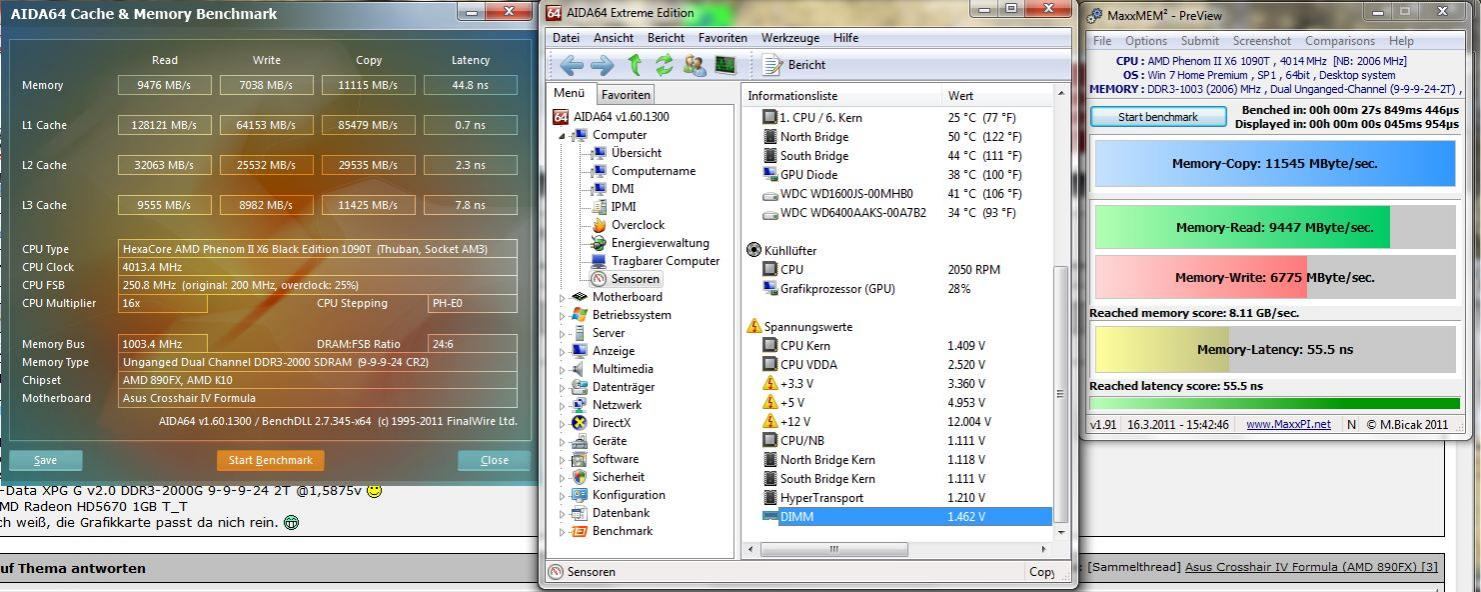Click the forward arrow in AIDA64 toolbar

click(x=602, y=65)
